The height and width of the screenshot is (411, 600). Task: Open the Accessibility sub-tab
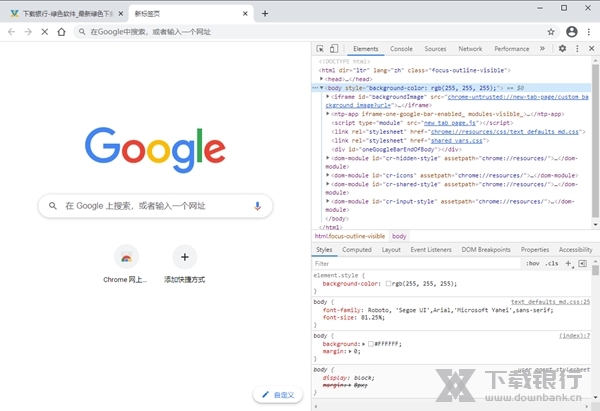coord(576,250)
